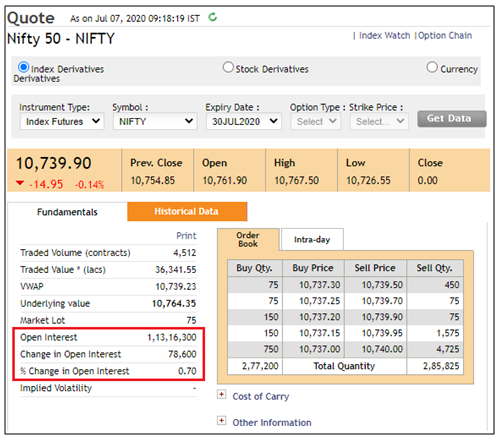497x441 pixels.
Task: Click the Sell Qty. column header
Action: click(x=434, y=268)
